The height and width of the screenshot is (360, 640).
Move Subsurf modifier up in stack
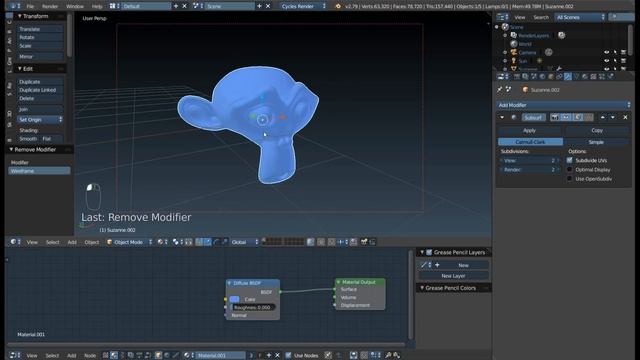point(603,117)
